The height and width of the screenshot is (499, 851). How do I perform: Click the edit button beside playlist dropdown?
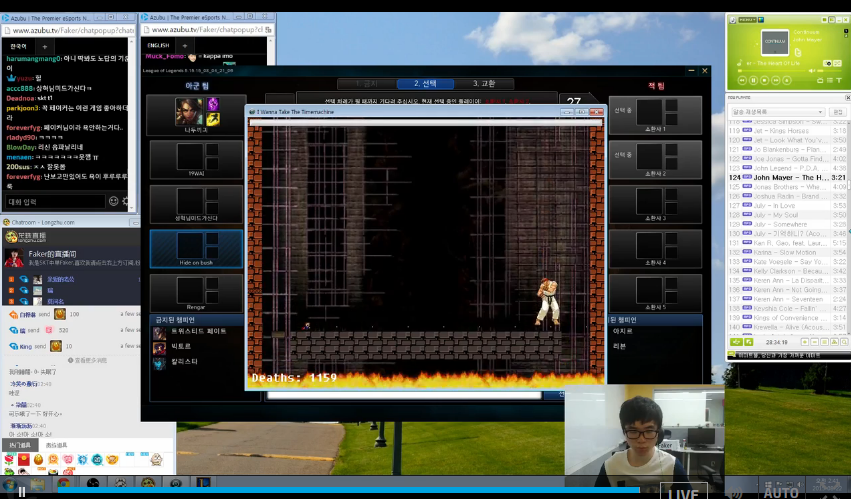point(837,112)
